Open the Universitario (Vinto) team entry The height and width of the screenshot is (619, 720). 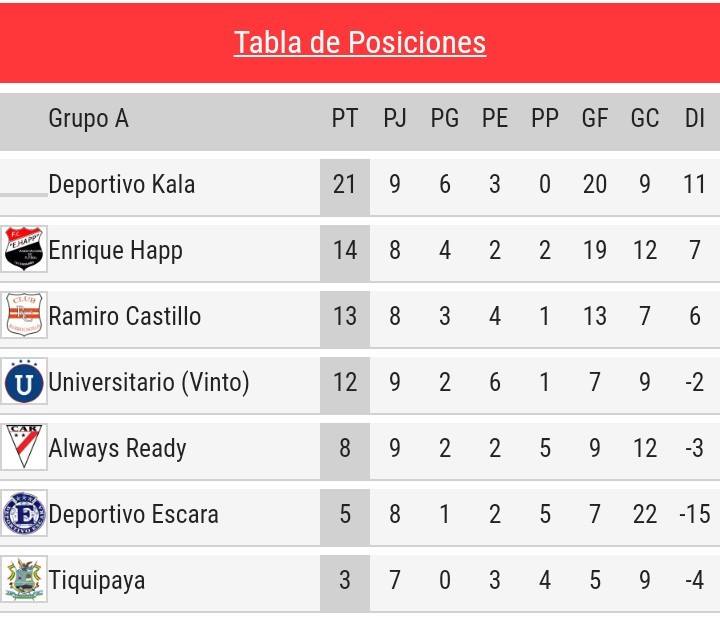pyautogui.click(x=149, y=383)
